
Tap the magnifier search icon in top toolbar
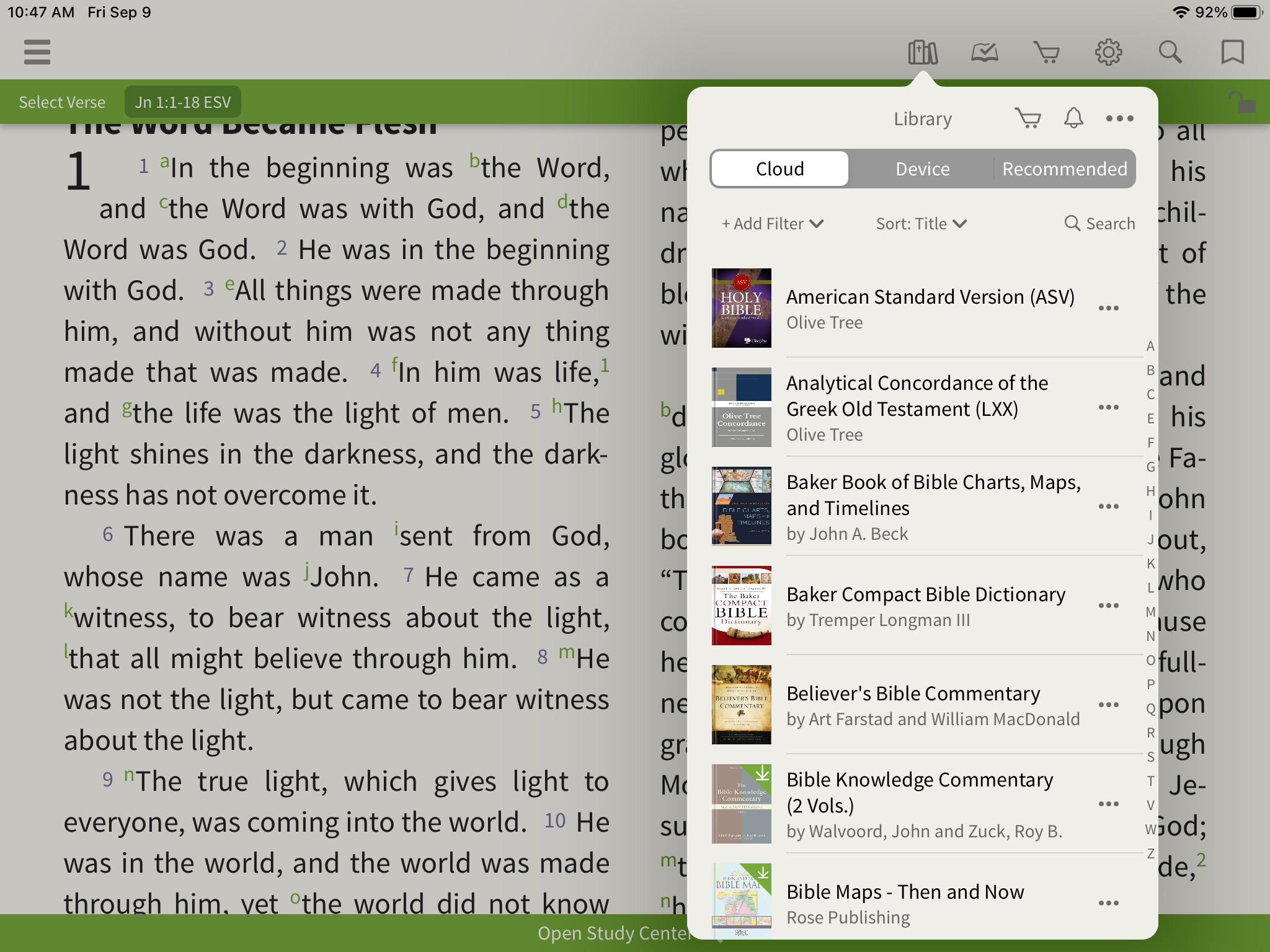[1171, 52]
